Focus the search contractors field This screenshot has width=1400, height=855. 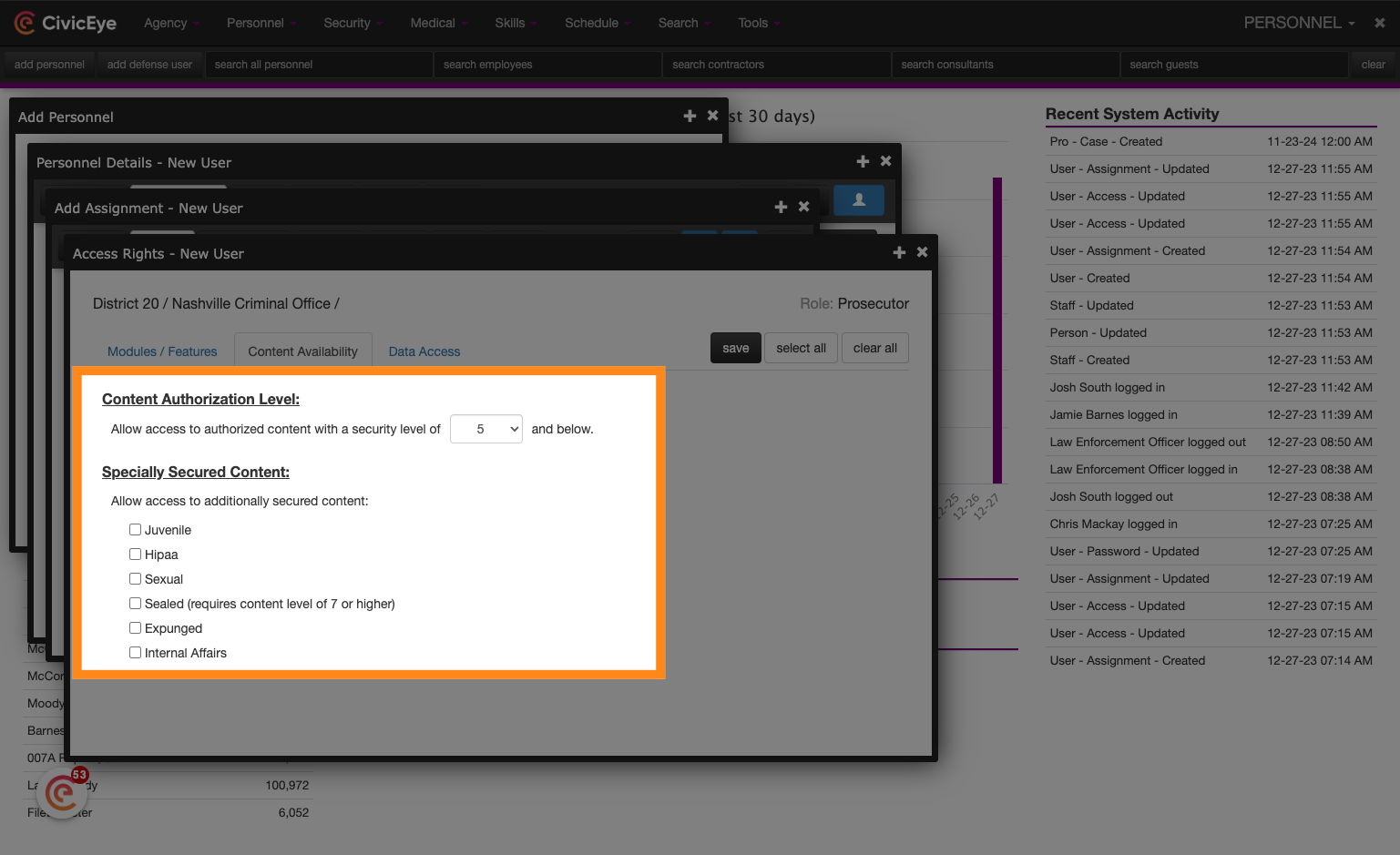point(777,65)
